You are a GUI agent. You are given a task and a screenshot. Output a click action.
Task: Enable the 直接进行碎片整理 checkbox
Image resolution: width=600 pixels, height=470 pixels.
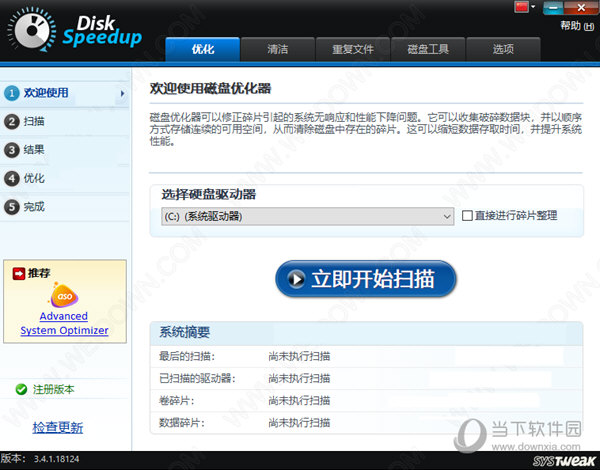pyautogui.click(x=467, y=215)
